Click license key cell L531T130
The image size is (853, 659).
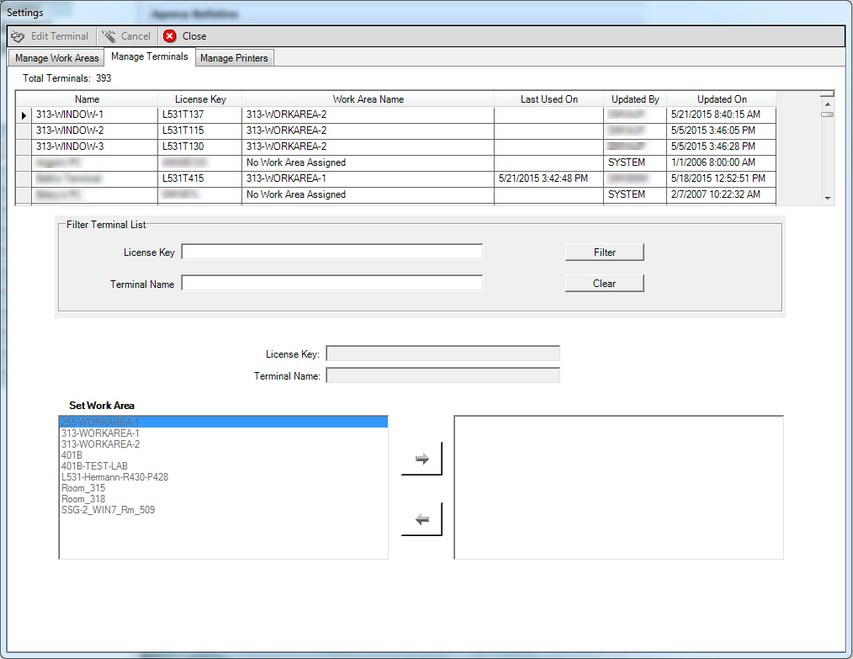pyautogui.click(x=200, y=146)
